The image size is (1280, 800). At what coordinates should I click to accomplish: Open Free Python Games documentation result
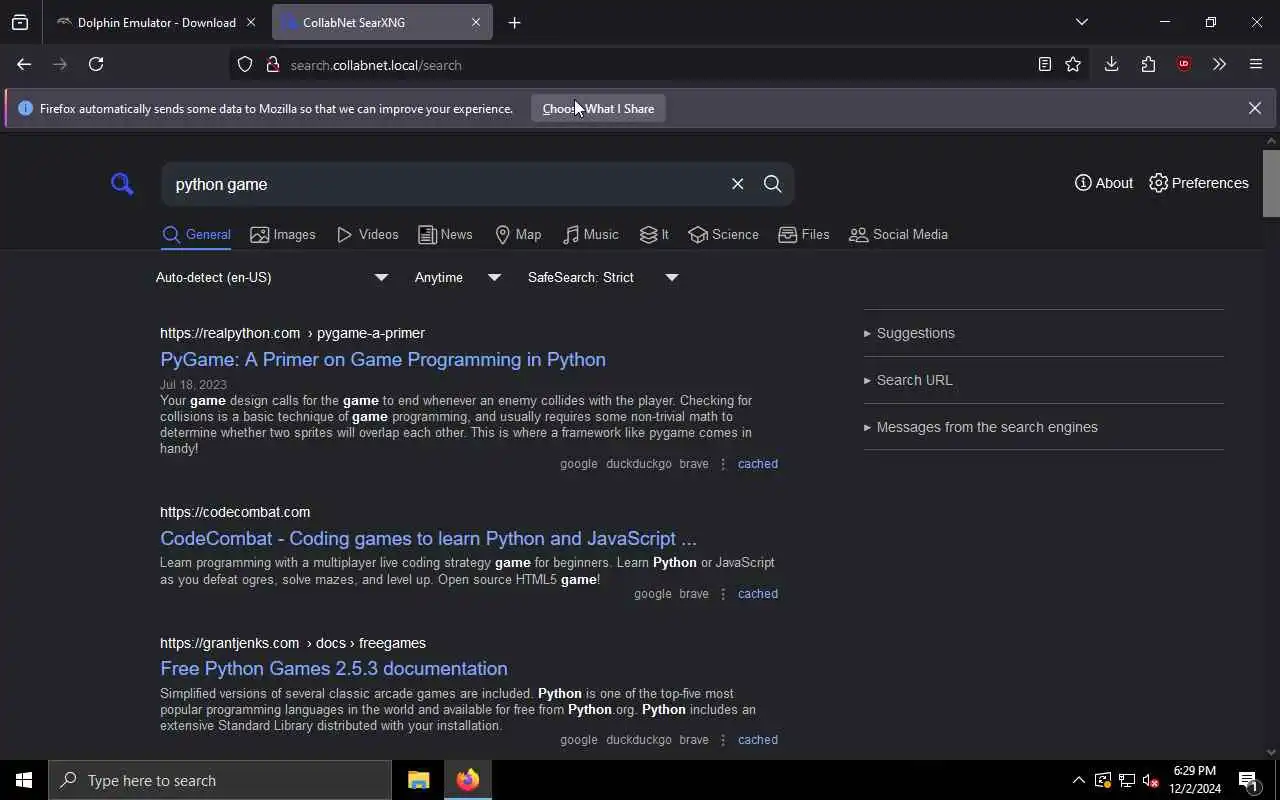point(334,668)
